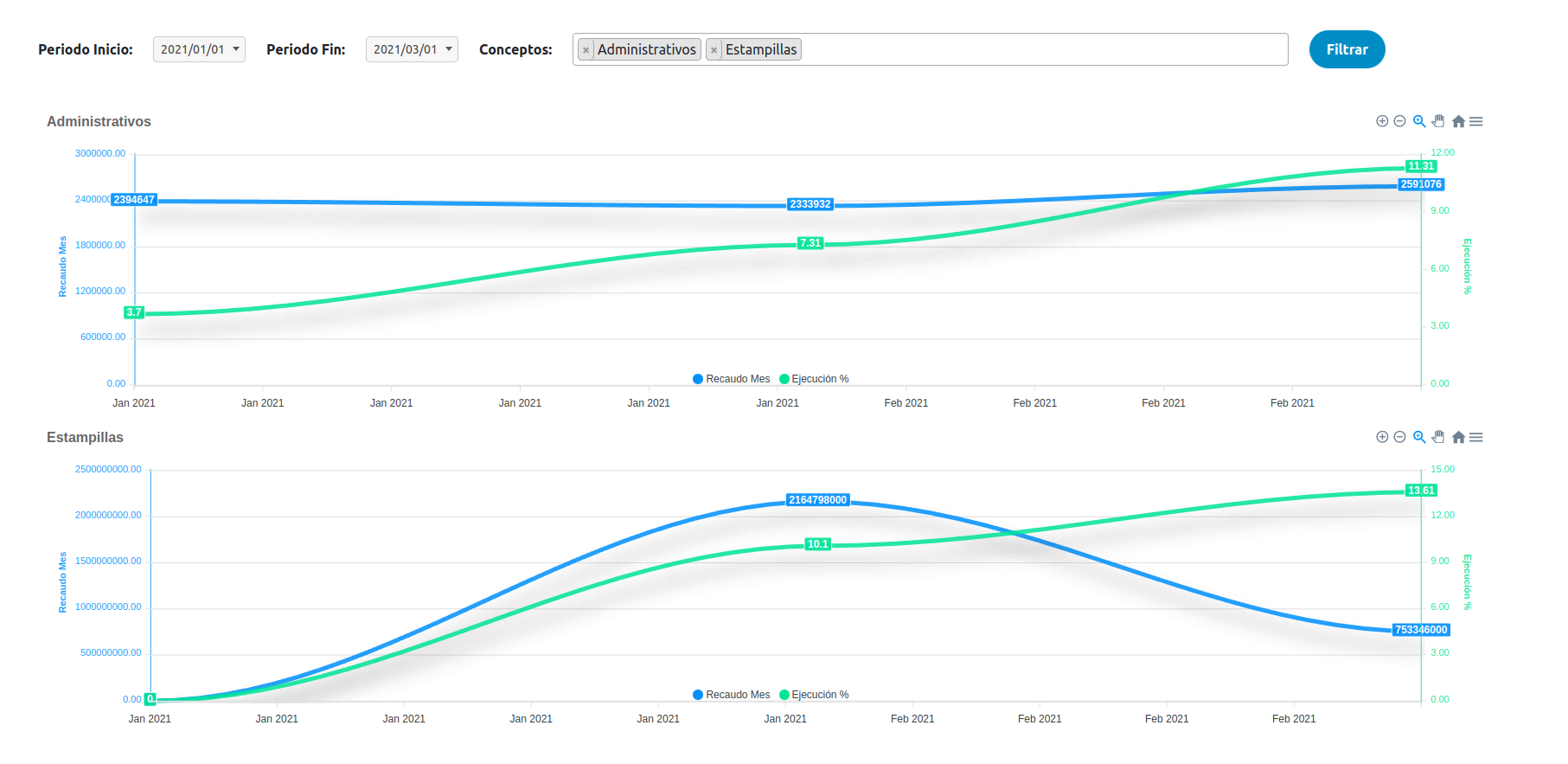Toggle Recaudo Mes series in Administrativos legend
1568x764 pixels.
coord(732,379)
